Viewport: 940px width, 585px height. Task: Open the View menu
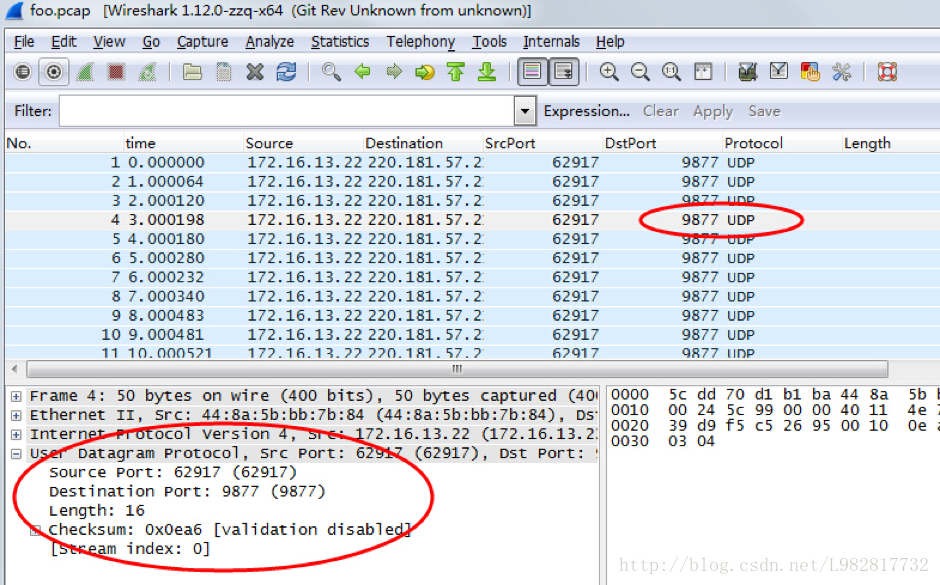click(x=109, y=41)
